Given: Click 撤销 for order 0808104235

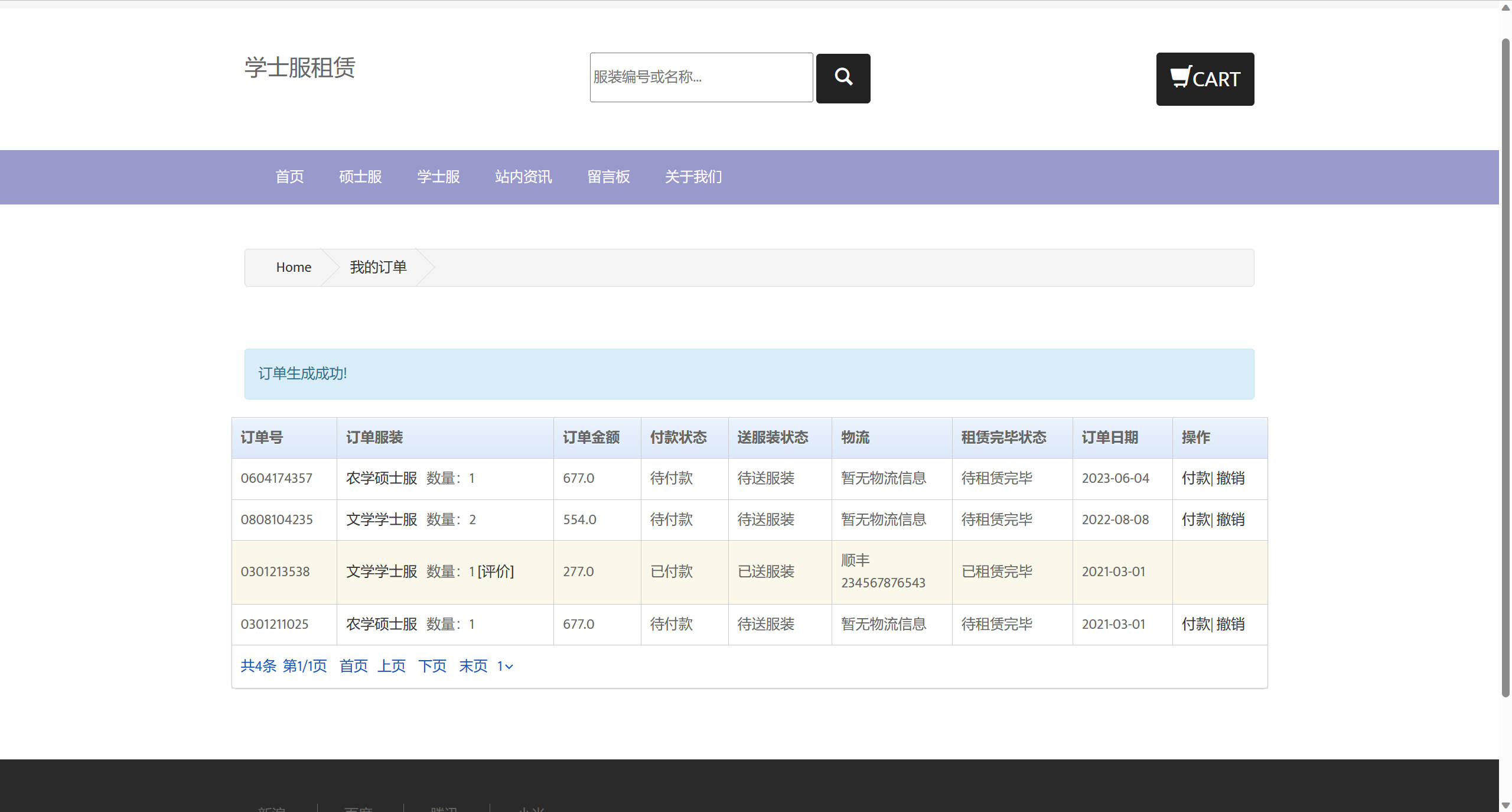Looking at the screenshot, I should coord(1231,519).
